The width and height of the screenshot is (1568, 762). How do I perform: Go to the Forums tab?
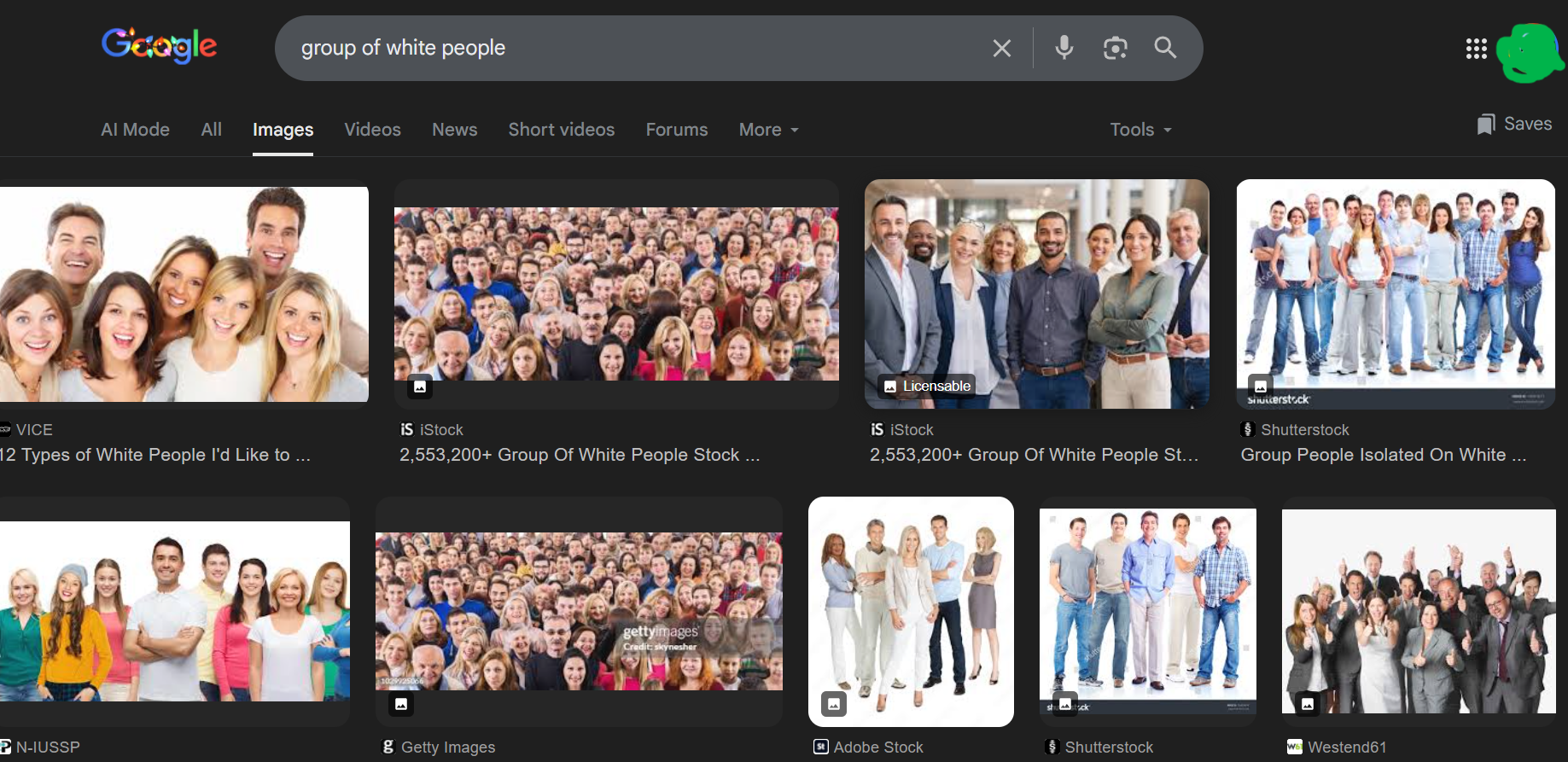[x=676, y=130]
